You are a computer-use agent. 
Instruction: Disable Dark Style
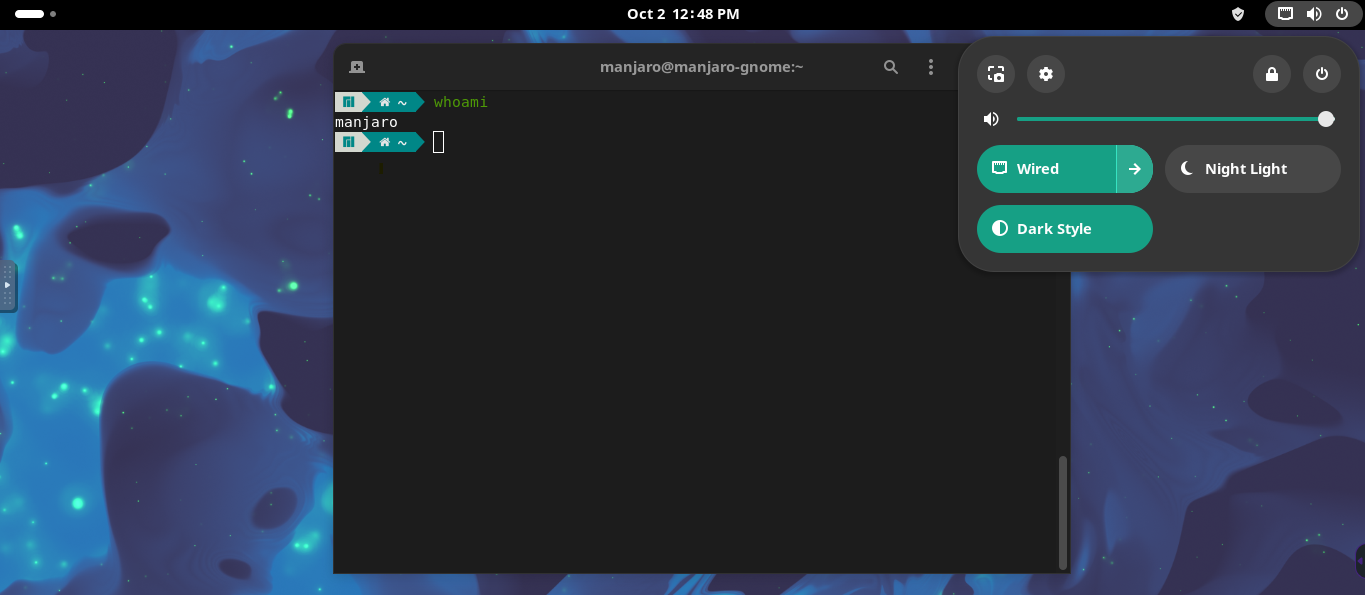tap(1064, 229)
